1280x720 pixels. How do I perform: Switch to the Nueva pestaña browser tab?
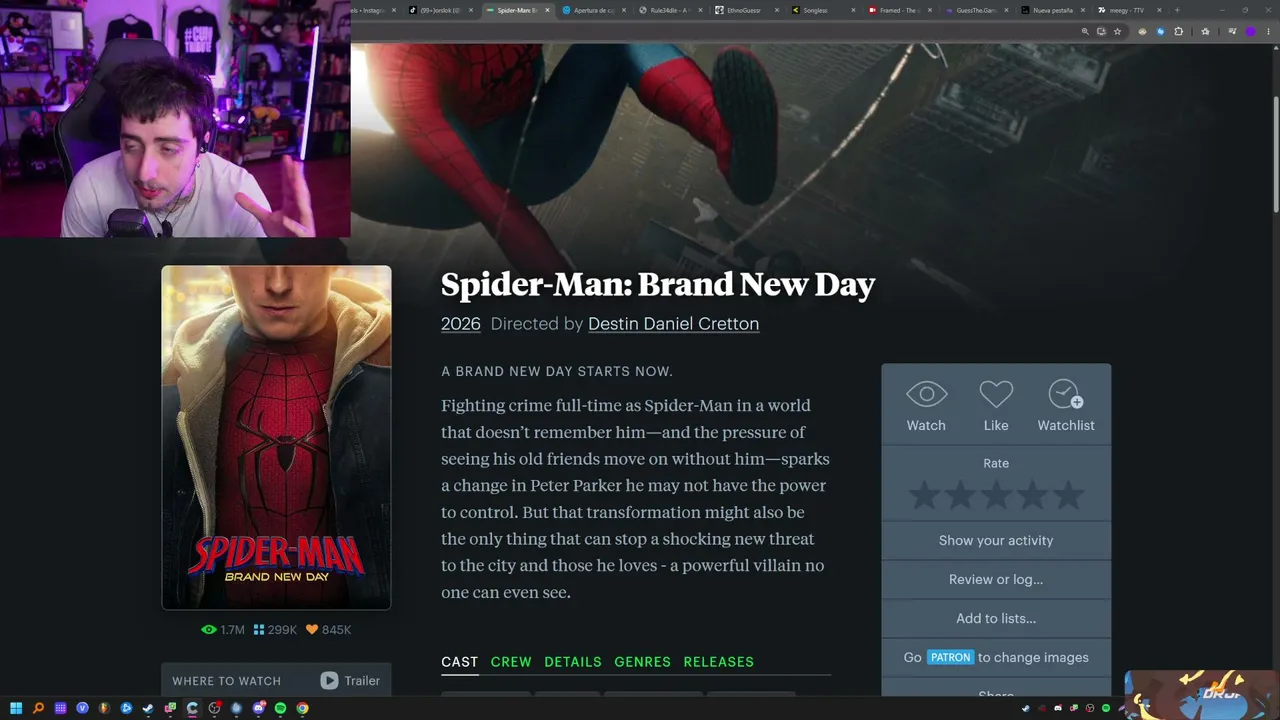click(1055, 10)
